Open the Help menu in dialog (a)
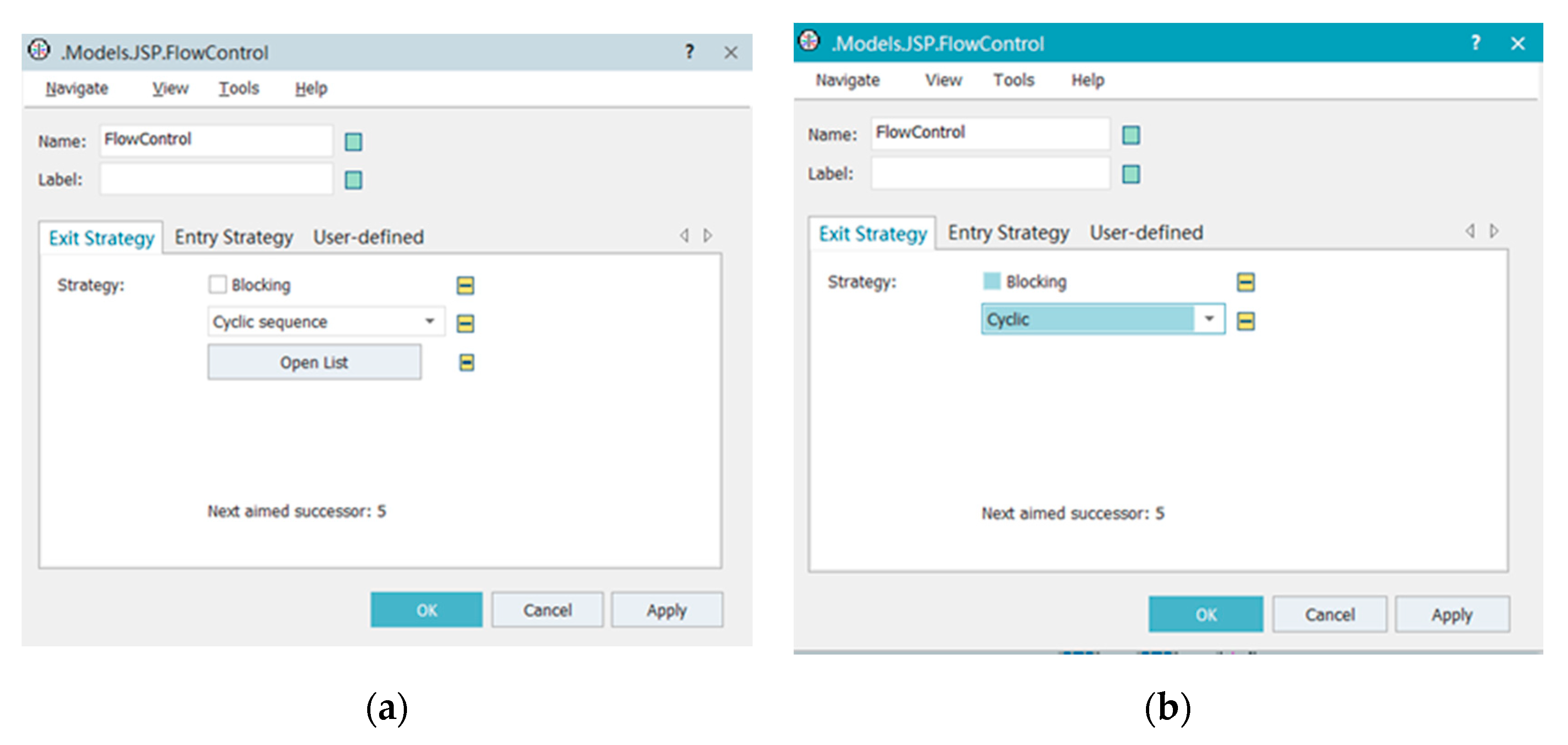The image size is (1568, 745). (311, 89)
